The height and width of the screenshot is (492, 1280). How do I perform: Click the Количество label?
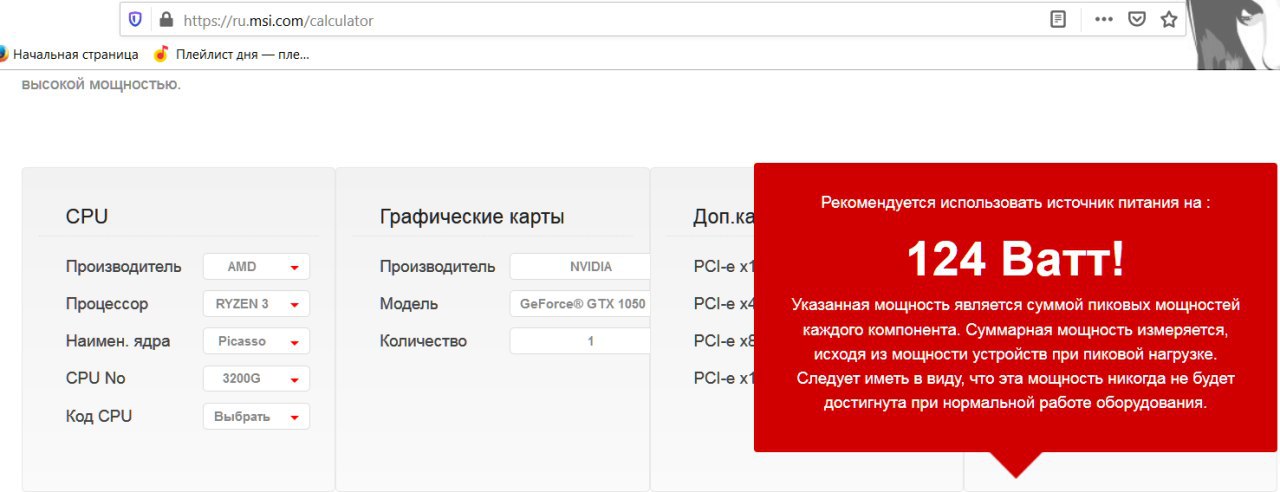(x=423, y=341)
